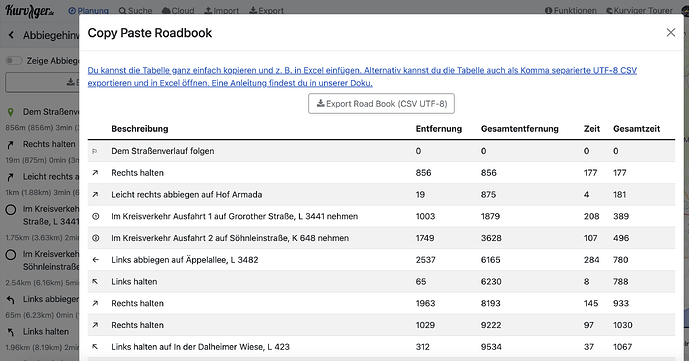
Task: Click sidebar entry 'Links halten'
Action: tap(46, 332)
